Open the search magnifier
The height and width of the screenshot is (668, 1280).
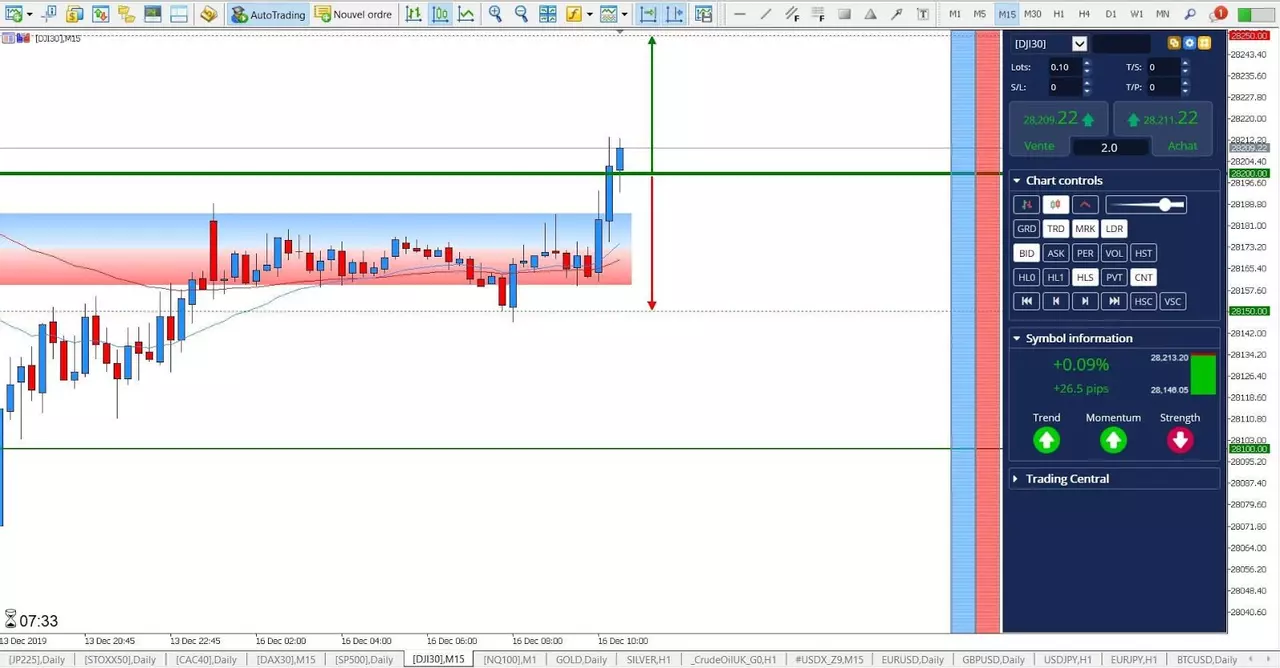pyautogui.click(x=1190, y=15)
